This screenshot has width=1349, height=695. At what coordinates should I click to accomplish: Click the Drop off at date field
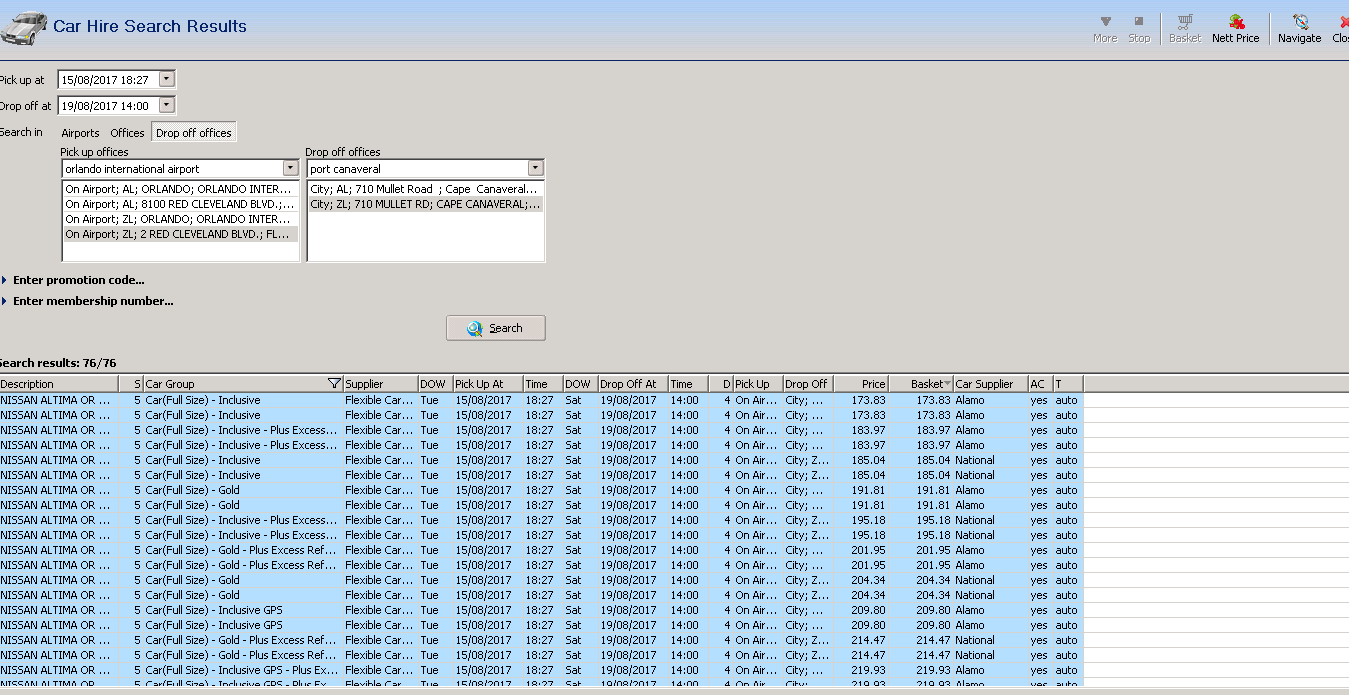[x=108, y=105]
